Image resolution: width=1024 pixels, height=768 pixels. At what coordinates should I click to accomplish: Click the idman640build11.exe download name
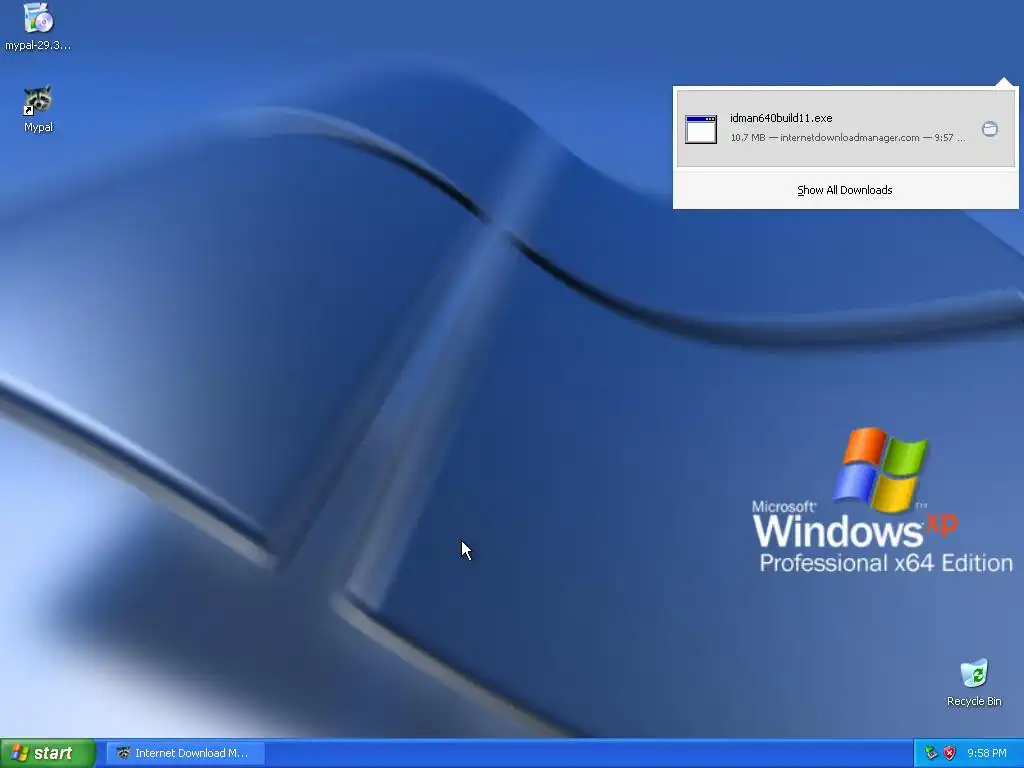(781, 118)
